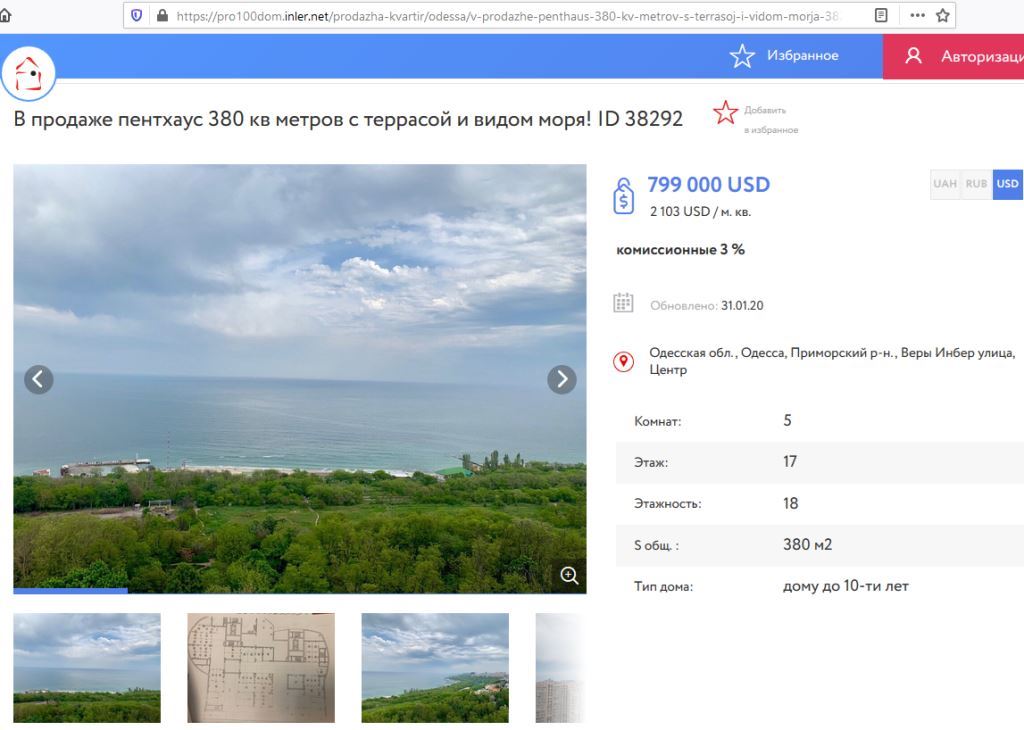Zoom the main photo with magnifier icon
Viewport: 1024px width, 730px height.
(x=569, y=575)
